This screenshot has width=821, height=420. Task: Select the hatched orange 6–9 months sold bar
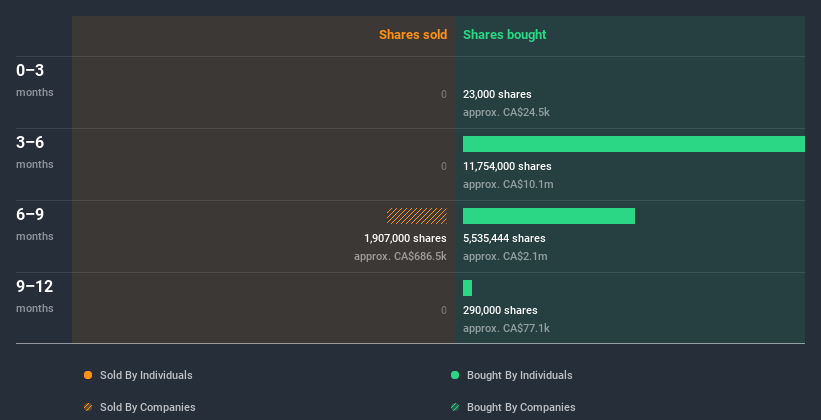[x=417, y=216]
